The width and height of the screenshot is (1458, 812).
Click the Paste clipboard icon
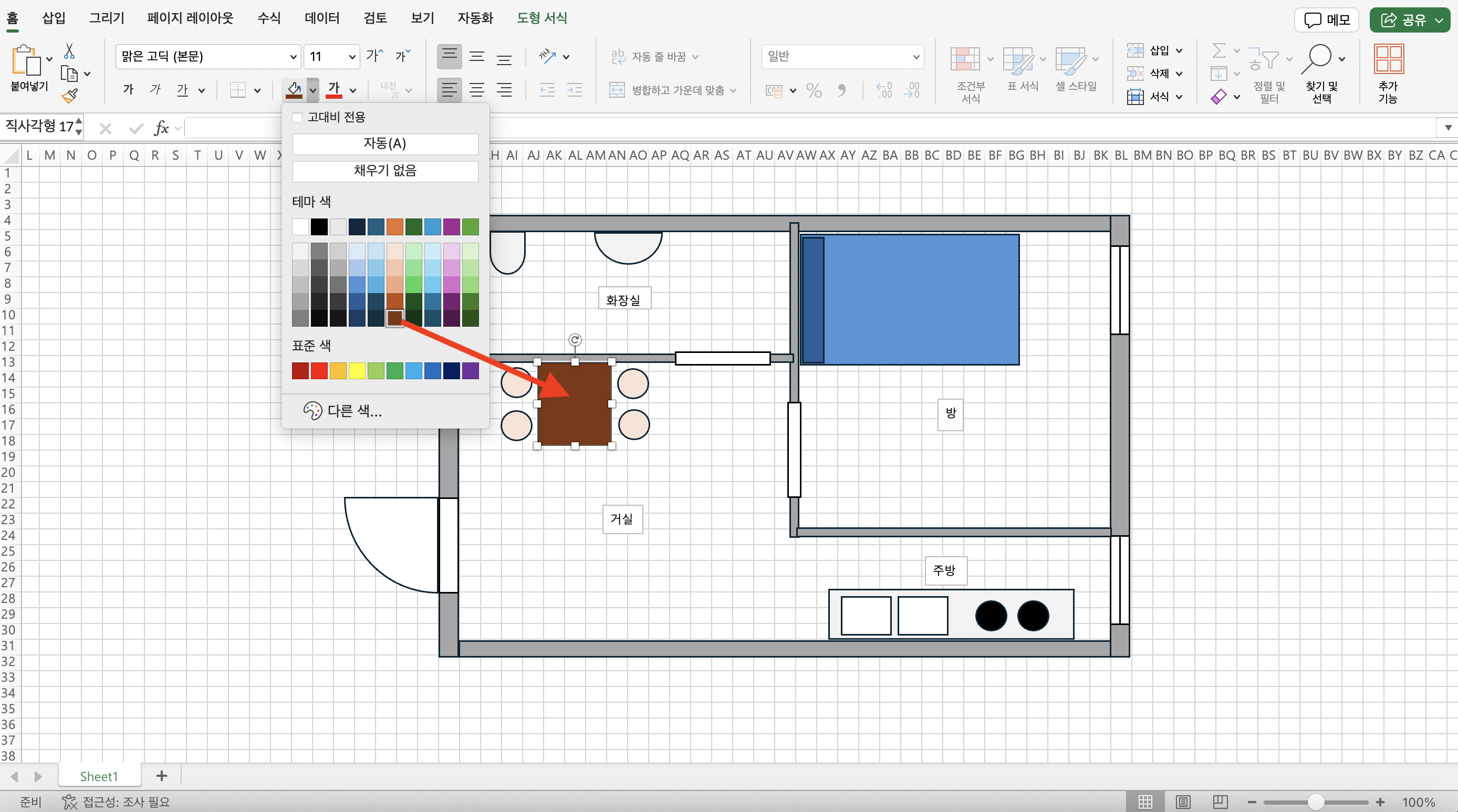coord(26,59)
